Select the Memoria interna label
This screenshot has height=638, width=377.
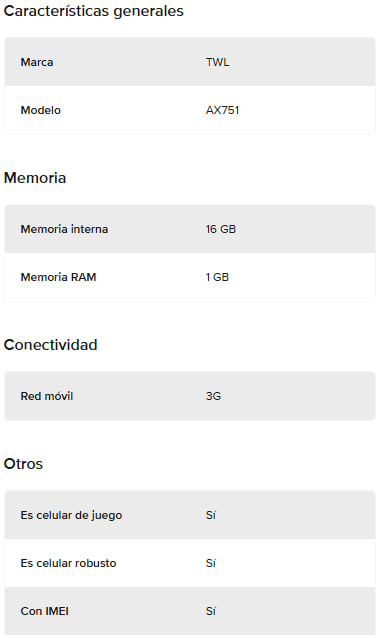(64, 229)
